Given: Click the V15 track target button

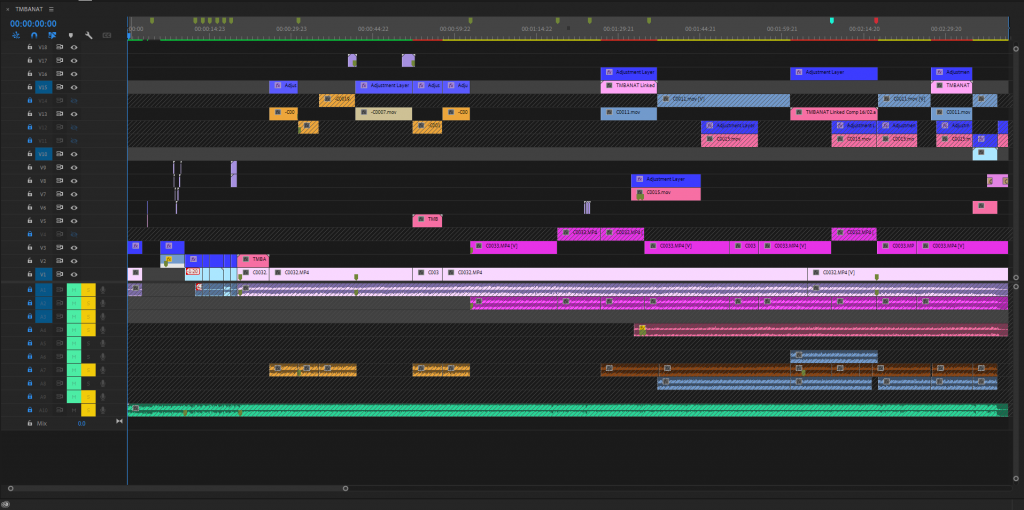Looking at the screenshot, I should [x=42, y=87].
